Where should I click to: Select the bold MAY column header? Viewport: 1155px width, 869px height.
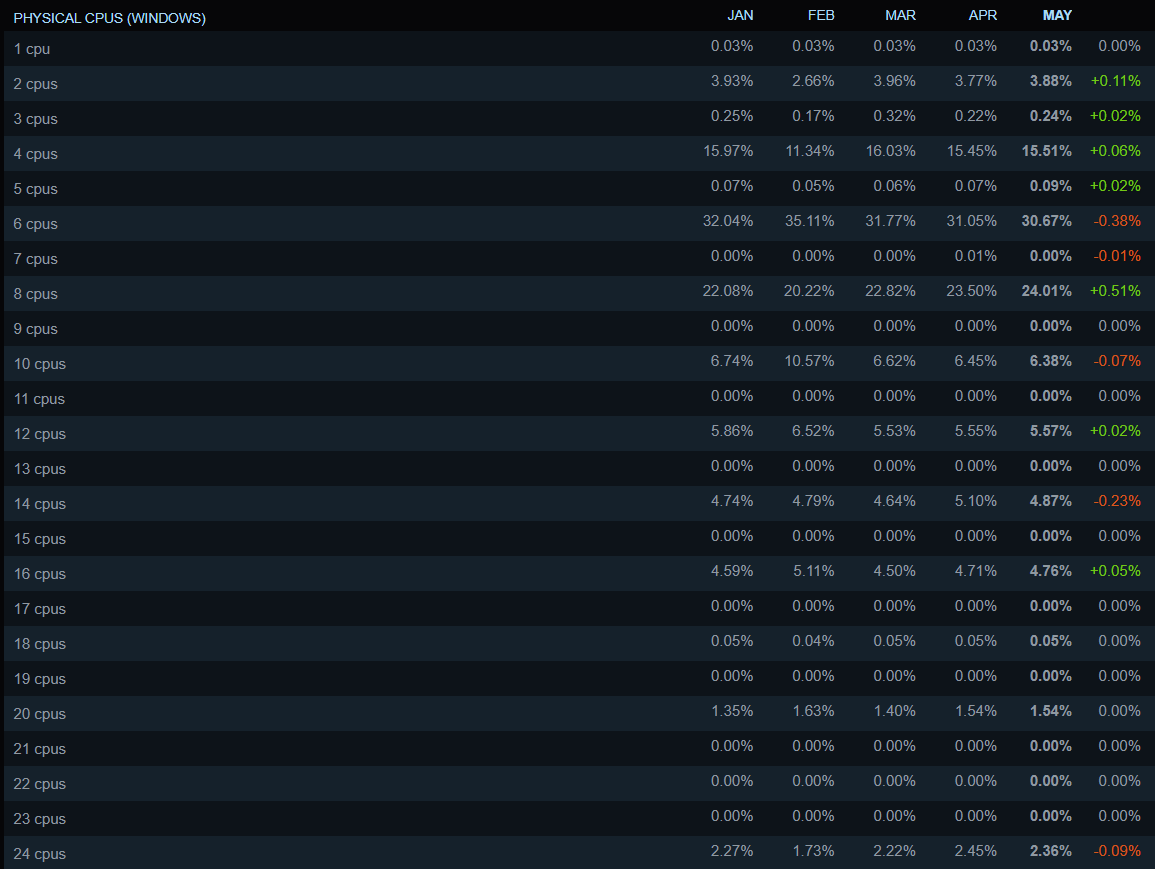tap(1057, 15)
